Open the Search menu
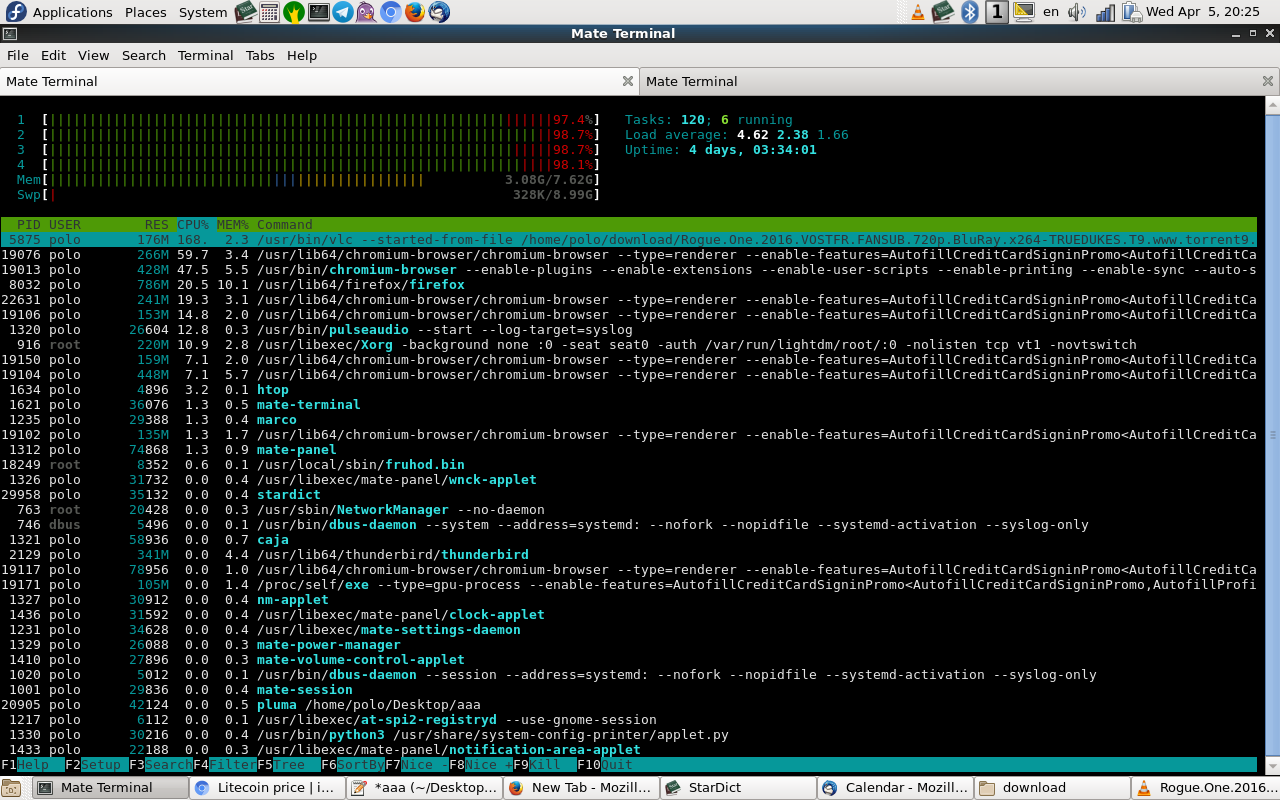Screen dimensions: 1280x800 pyautogui.click(x=144, y=55)
